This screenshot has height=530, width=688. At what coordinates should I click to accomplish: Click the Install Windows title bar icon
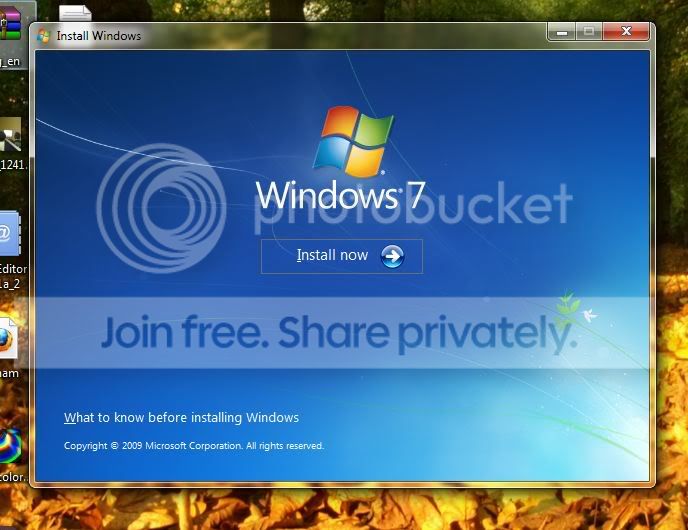click(x=43, y=36)
